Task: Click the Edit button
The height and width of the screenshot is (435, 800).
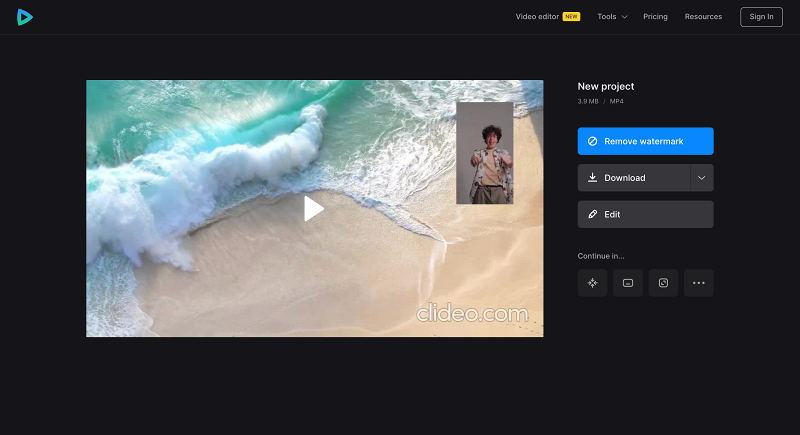Action: 645,214
